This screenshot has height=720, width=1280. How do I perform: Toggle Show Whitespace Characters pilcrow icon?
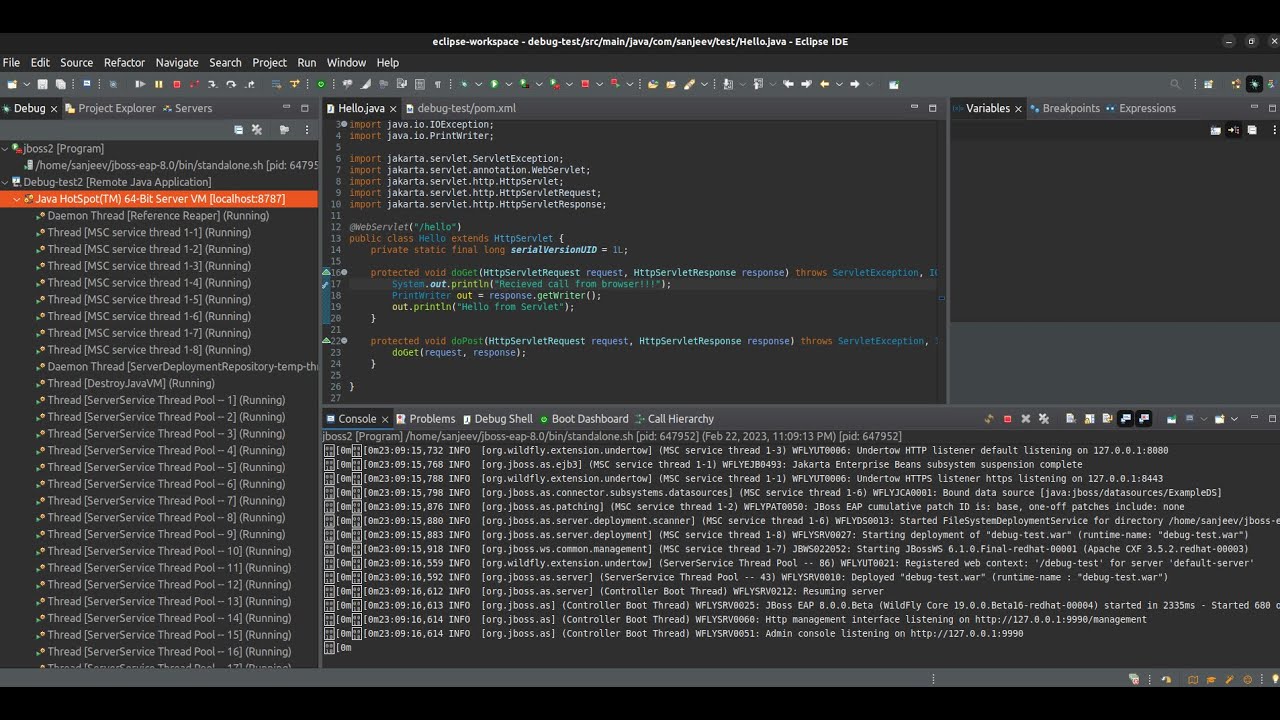tap(437, 84)
